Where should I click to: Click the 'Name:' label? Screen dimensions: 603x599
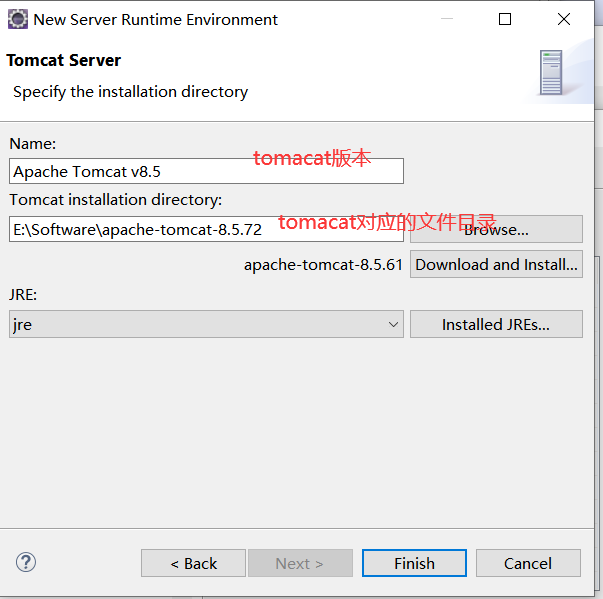click(x=33, y=144)
